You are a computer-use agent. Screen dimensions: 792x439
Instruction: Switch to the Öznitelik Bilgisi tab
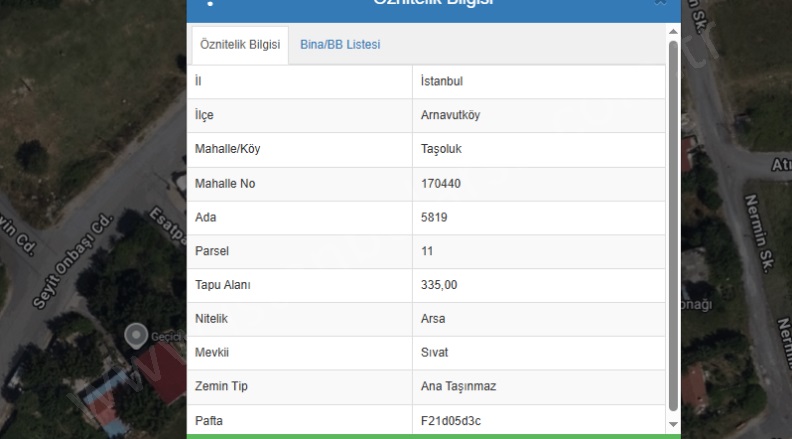(x=239, y=45)
